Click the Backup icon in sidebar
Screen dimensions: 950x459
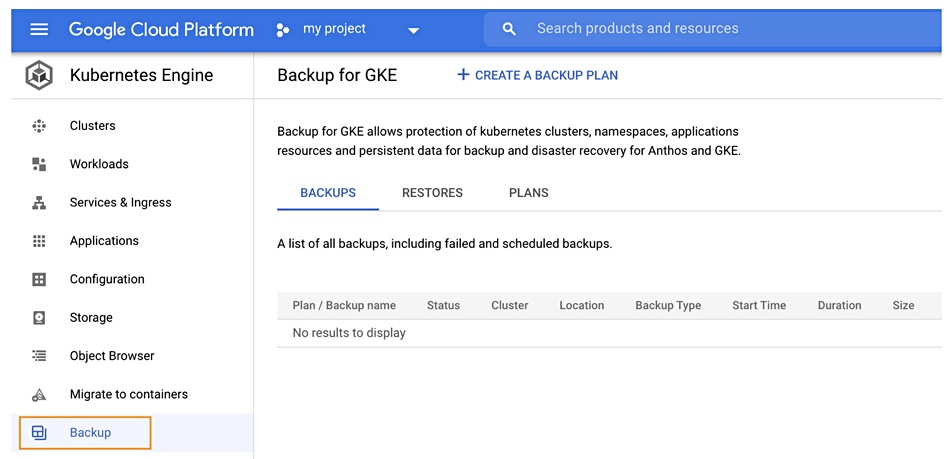[x=39, y=433]
